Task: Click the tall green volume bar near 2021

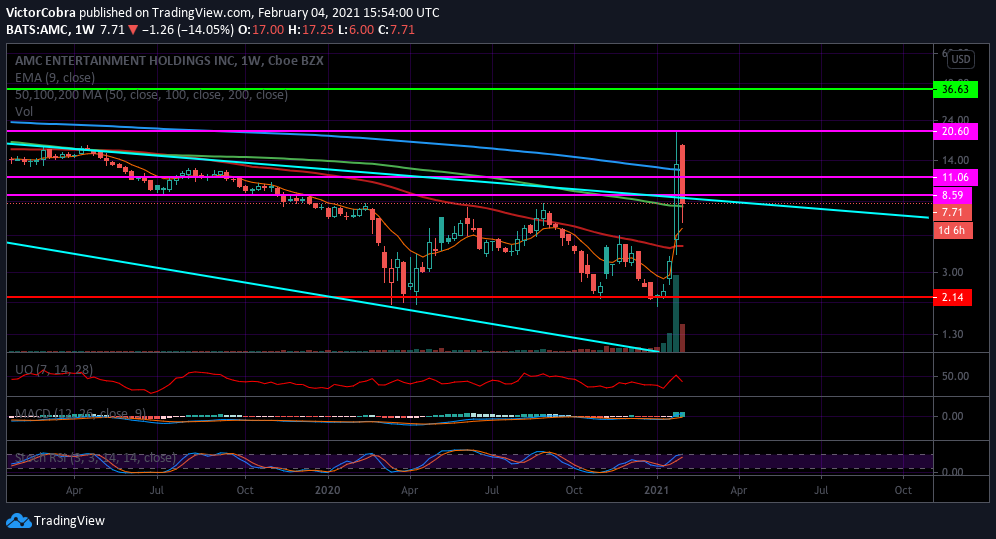Action: (676, 313)
